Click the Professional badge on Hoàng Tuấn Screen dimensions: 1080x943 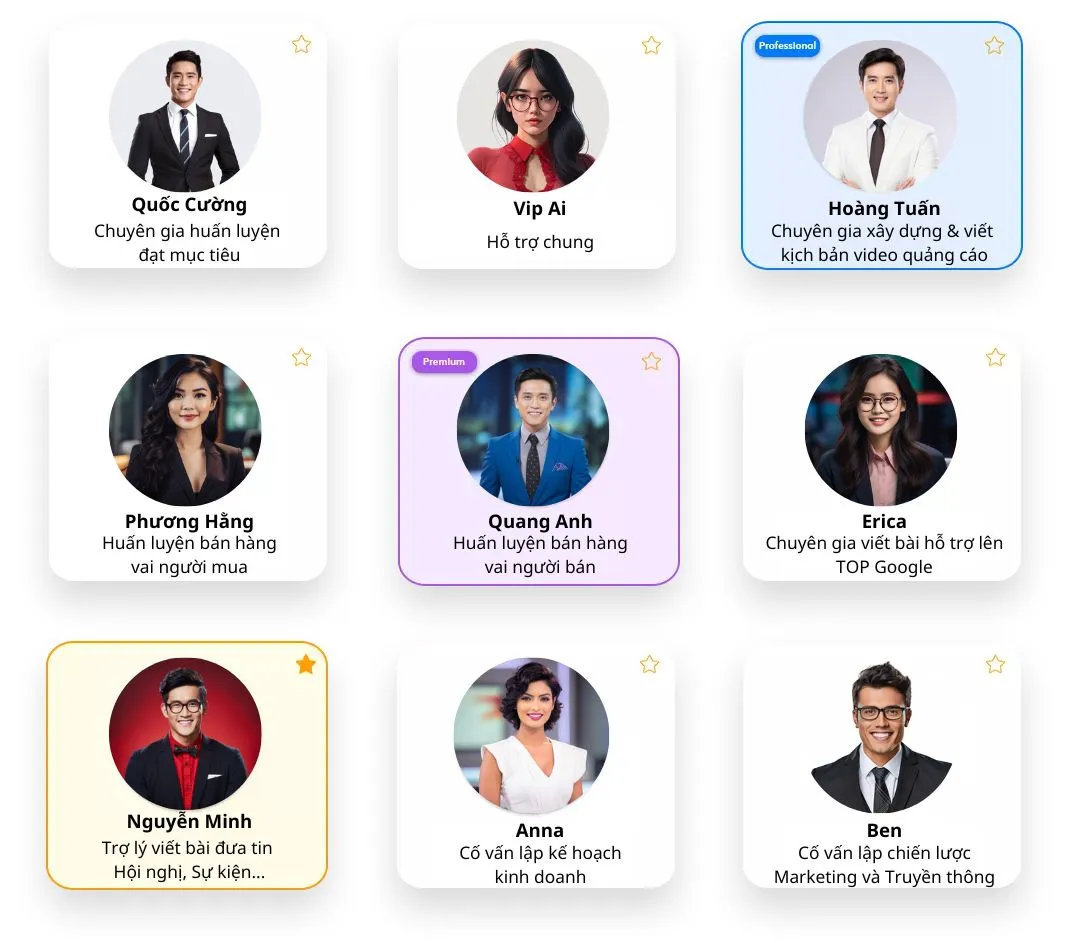[x=787, y=46]
